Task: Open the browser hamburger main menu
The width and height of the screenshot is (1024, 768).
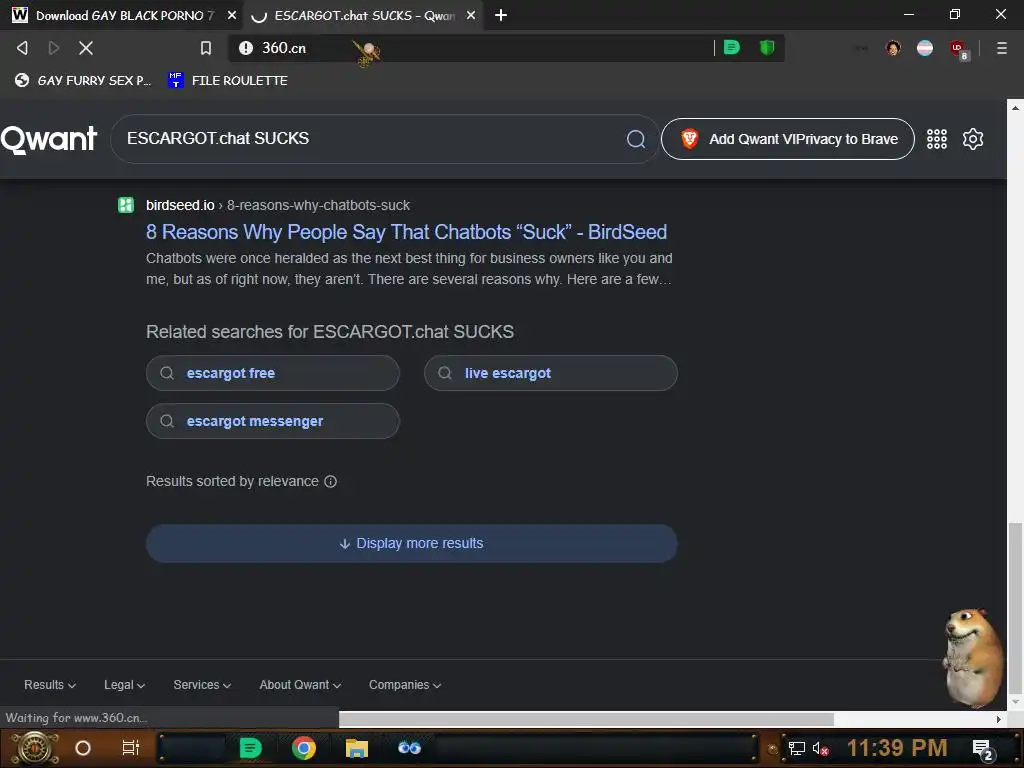Action: 1001,48
